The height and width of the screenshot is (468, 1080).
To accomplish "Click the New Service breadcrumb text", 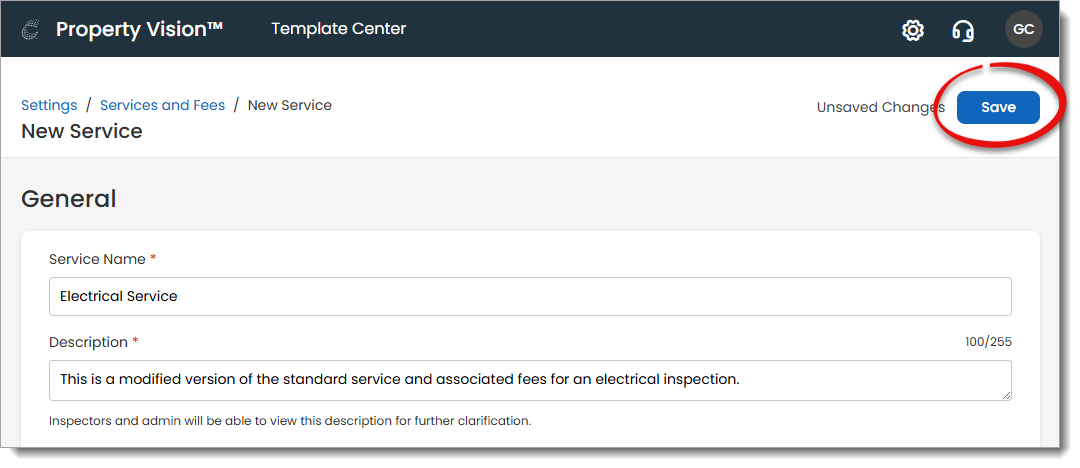I will tap(289, 105).
